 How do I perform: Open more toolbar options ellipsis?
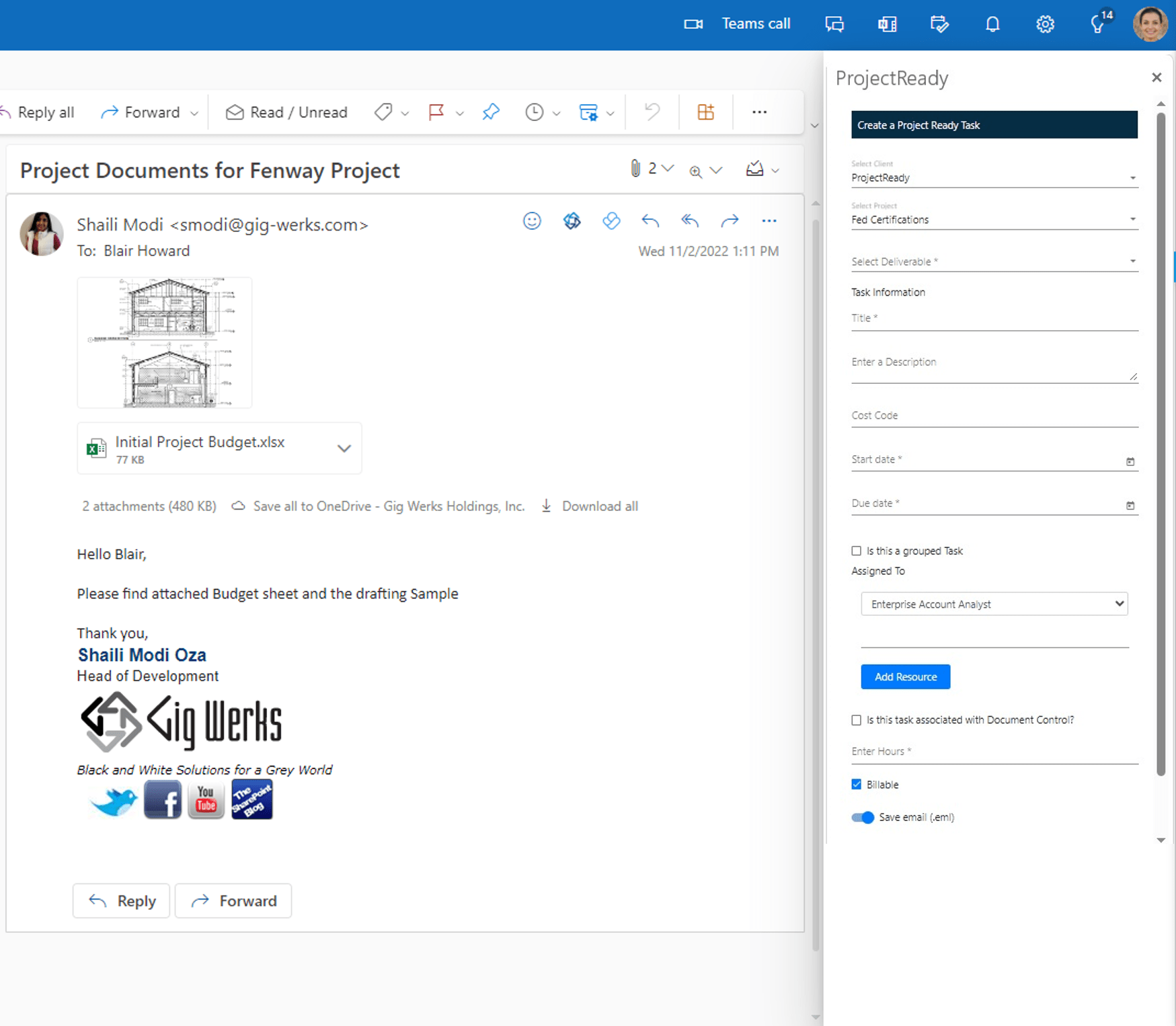point(760,112)
